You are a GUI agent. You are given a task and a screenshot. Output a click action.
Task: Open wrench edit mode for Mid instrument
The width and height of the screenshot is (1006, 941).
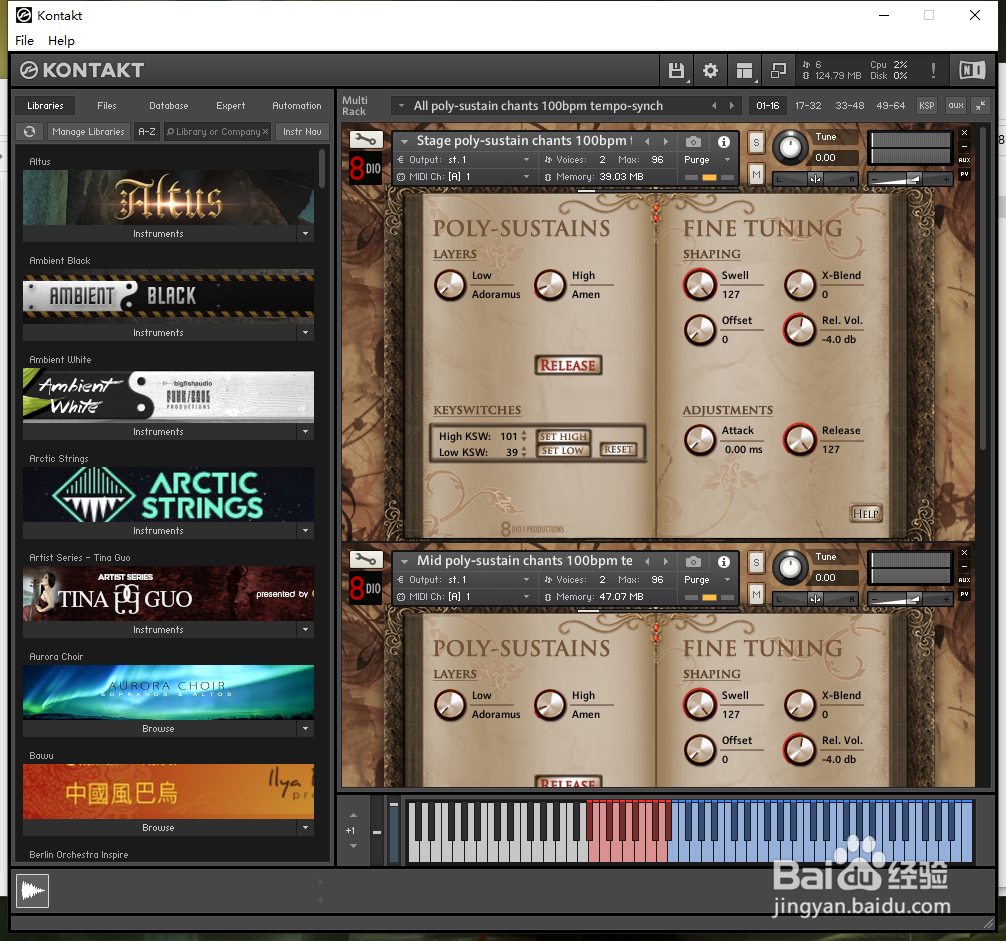point(366,559)
